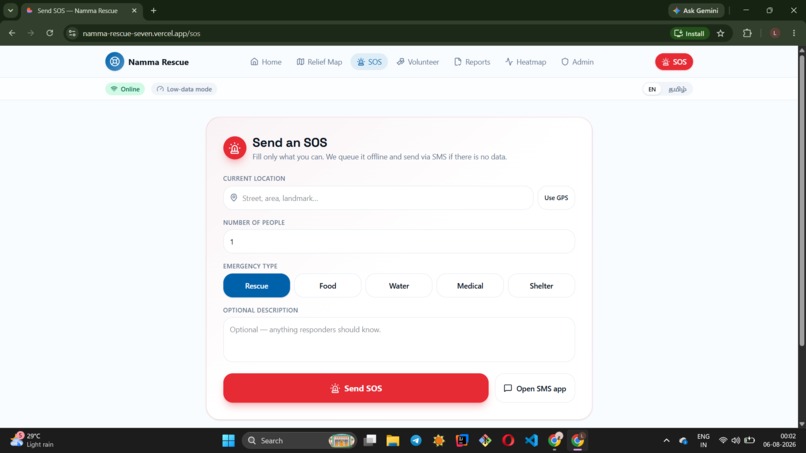The height and width of the screenshot is (453, 806).
Task: Click the browser back arrow
Action: pos(12,33)
